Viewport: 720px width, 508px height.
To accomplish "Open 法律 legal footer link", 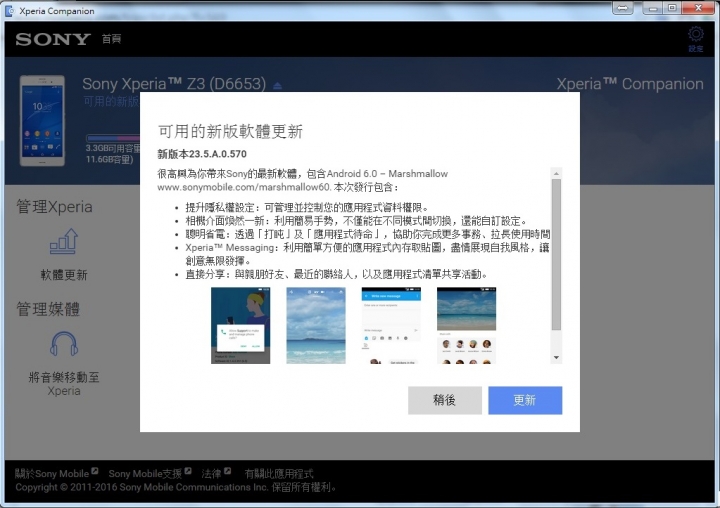I will pyautogui.click(x=216, y=473).
